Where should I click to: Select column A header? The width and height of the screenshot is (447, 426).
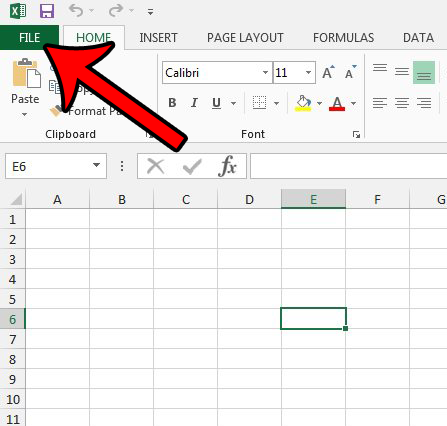click(57, 199)
